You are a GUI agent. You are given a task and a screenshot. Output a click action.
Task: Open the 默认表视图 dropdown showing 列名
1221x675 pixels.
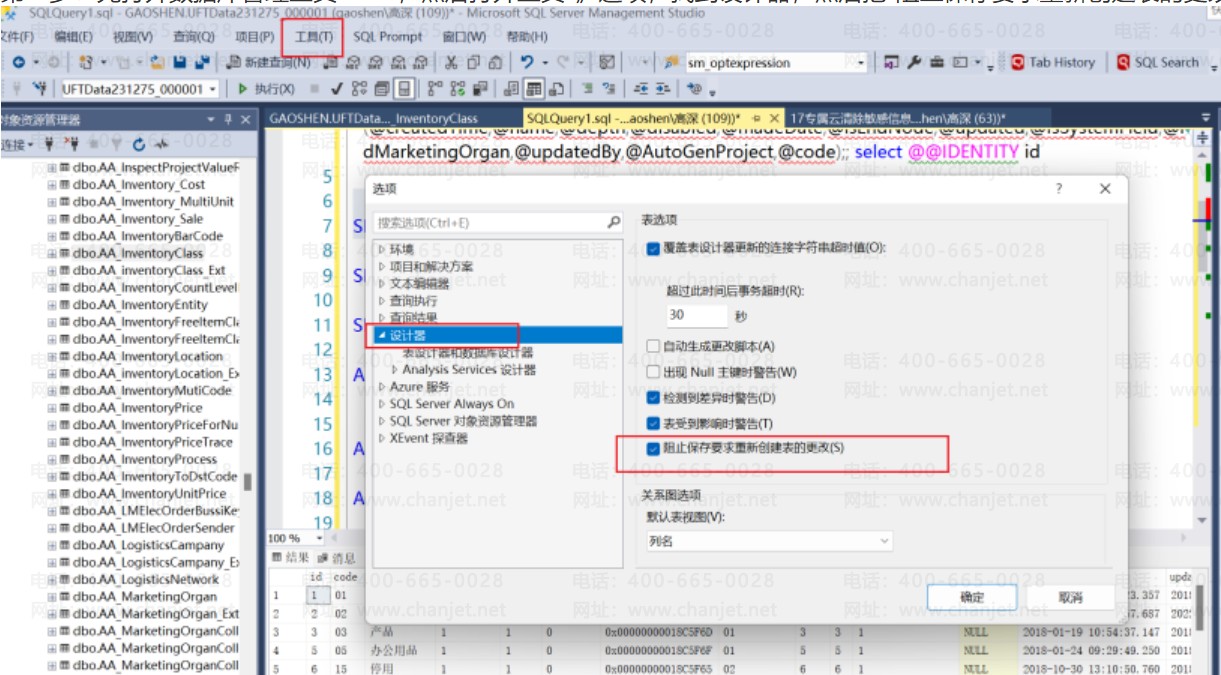pos(768,541)
